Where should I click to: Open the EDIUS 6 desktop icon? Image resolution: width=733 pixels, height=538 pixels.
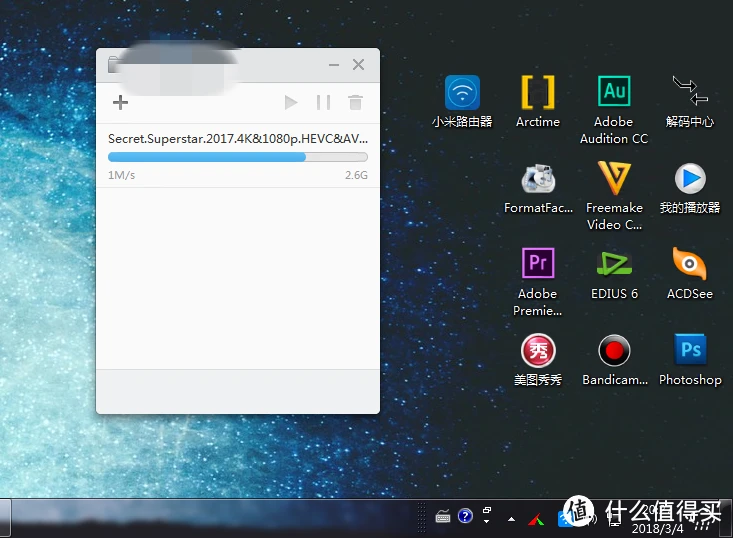coord(614,274)
